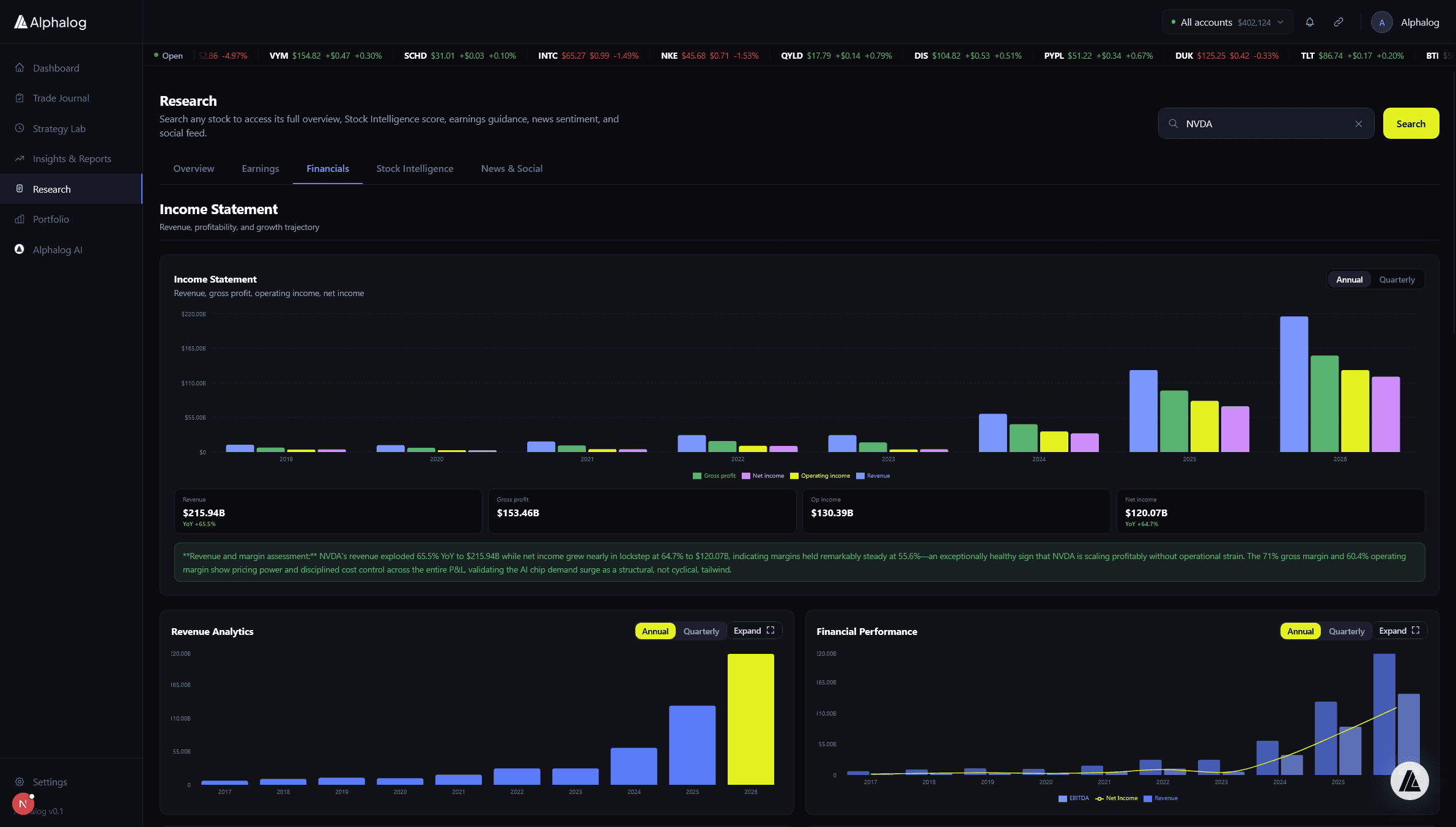Viewport: 1456px width, 827px height.
Task: Click the Revenue $215.94B stat card
Action: pyautogui.click(x=328, y=511)
